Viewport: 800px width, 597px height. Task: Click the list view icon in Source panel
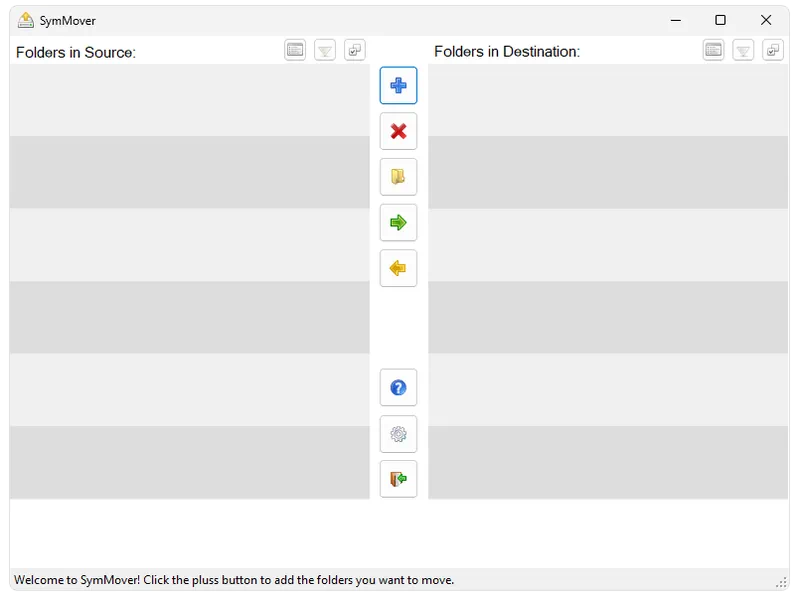point(295,50)
